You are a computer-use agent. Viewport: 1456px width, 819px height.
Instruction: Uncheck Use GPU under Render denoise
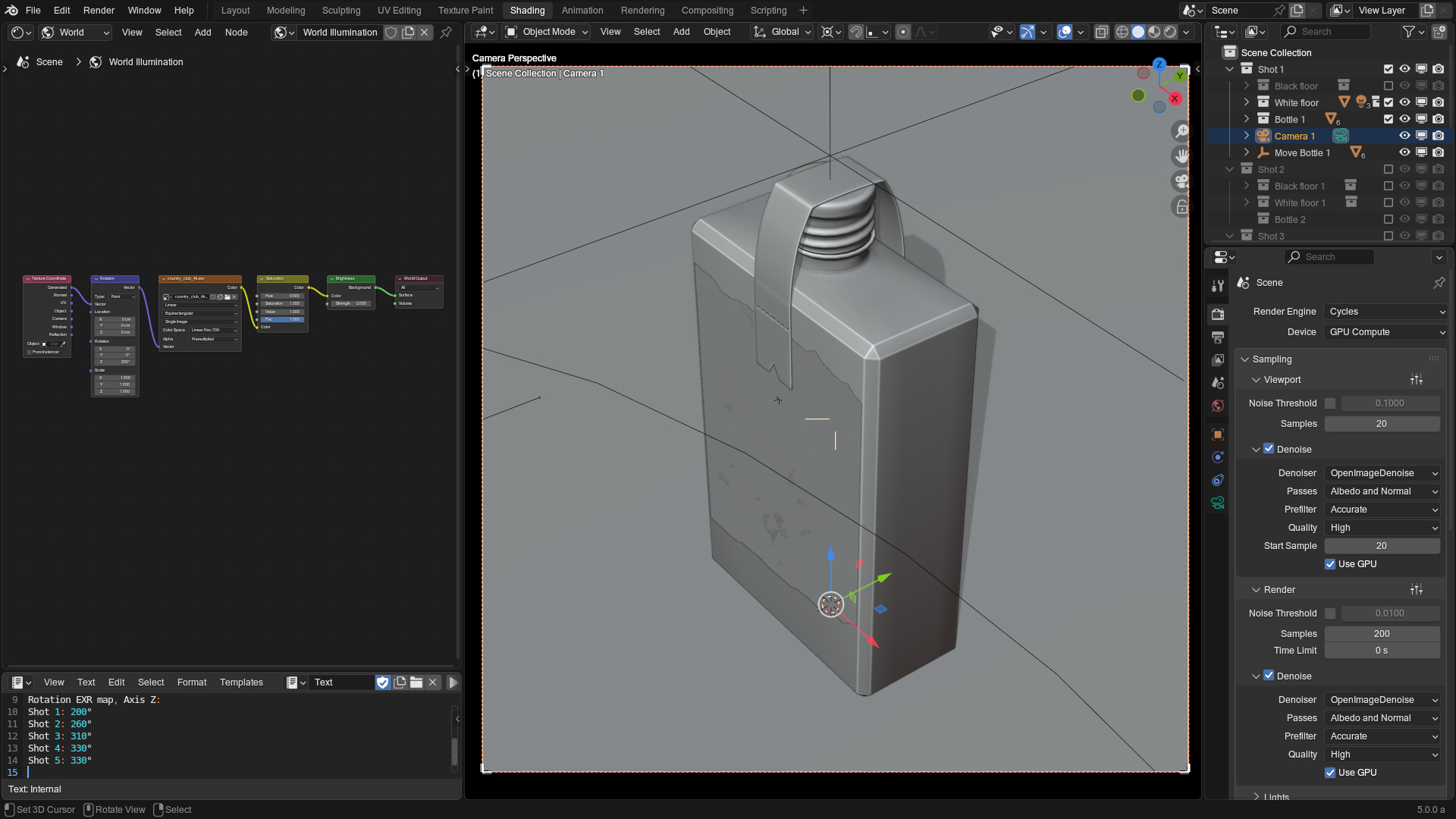point(1330,773)
